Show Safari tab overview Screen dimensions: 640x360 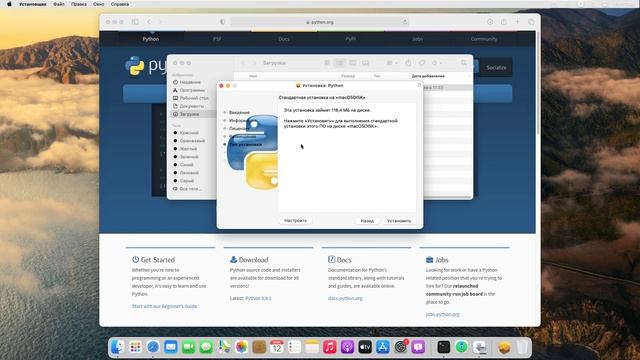click(531, 22)
